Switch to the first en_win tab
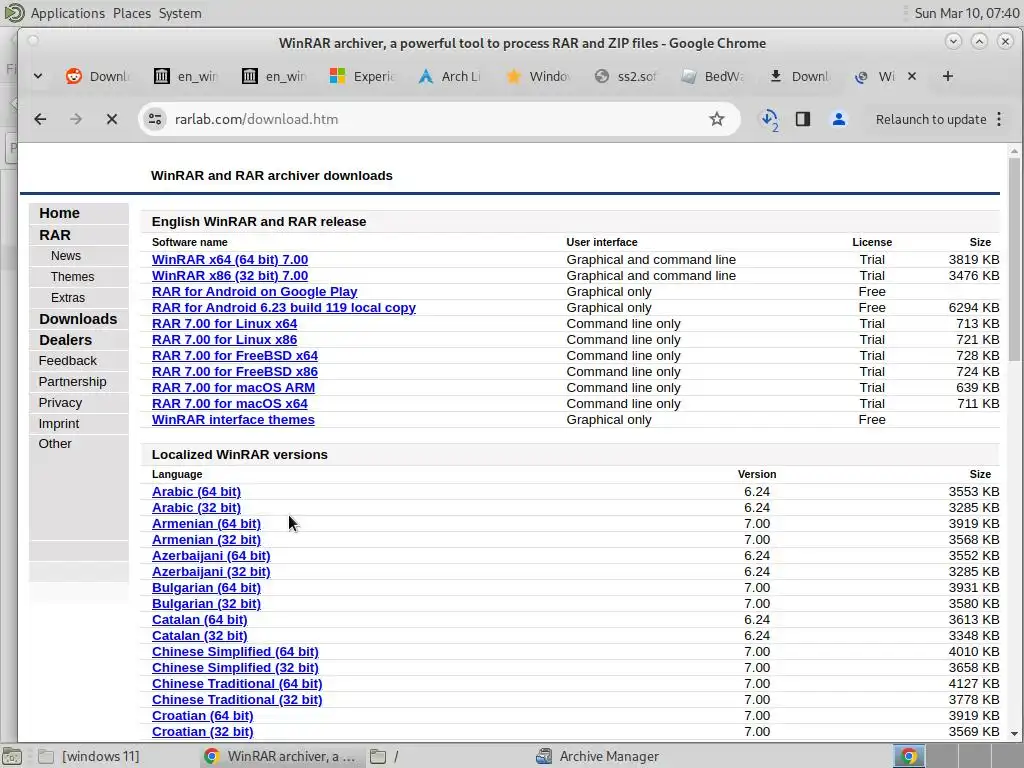1024x768 pixels. click(x=187, y=76)
